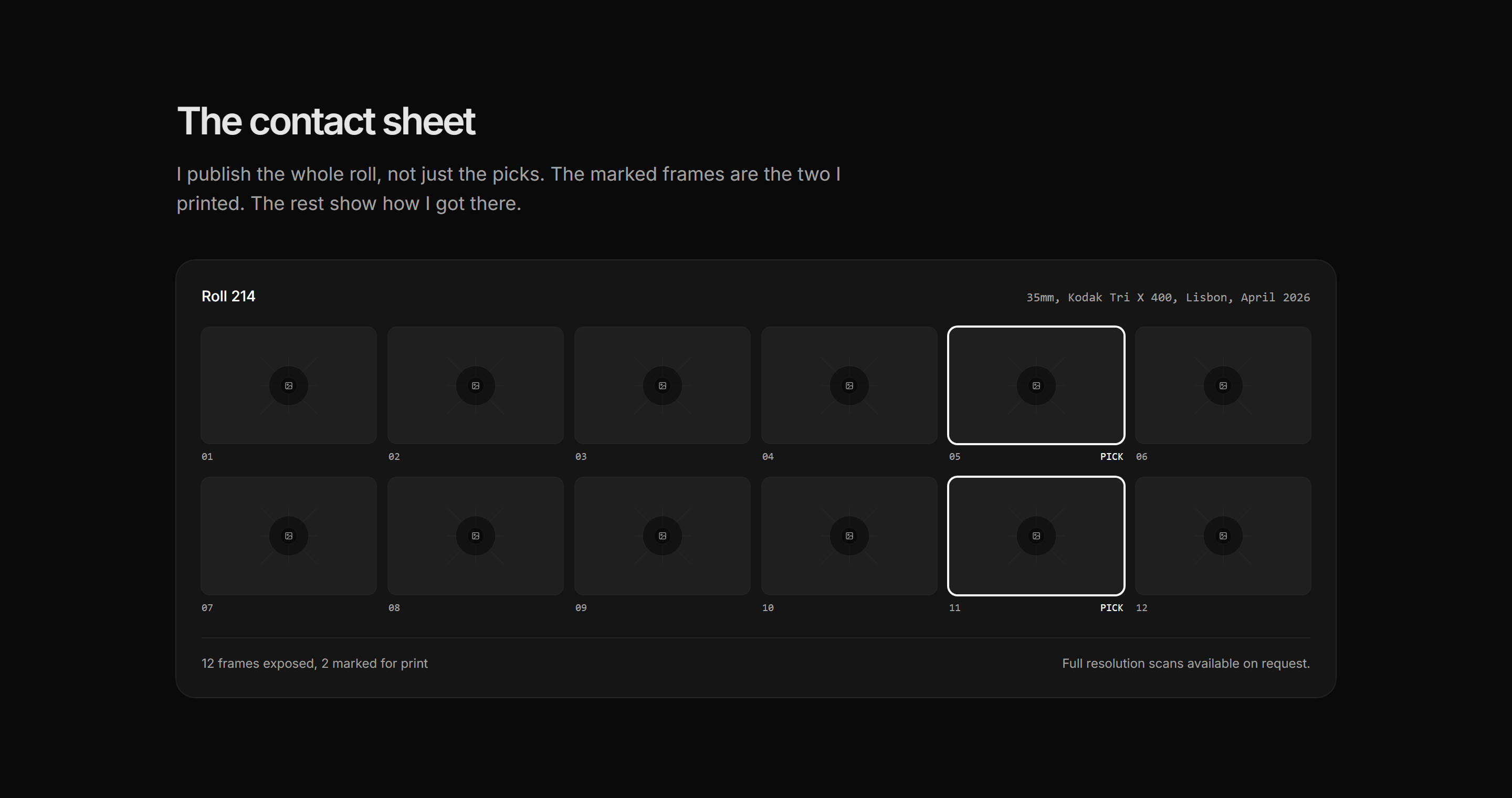Screen dimensions: 1512x798
Task: Open frame 02 thumbnail
Action: (476, 385)
